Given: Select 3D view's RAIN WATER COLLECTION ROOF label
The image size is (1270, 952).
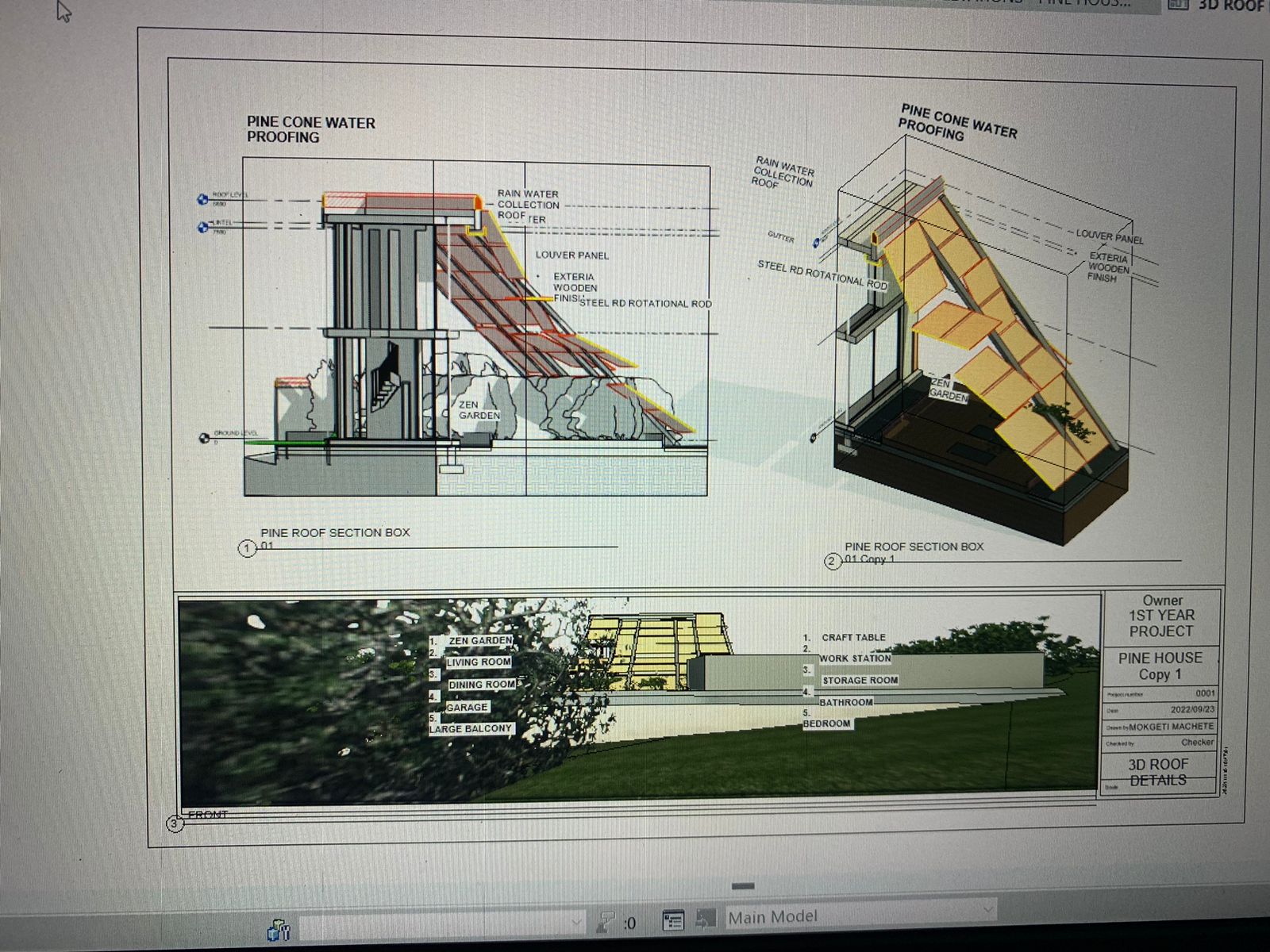Looking at the screenshot, I should coord(783,172).
